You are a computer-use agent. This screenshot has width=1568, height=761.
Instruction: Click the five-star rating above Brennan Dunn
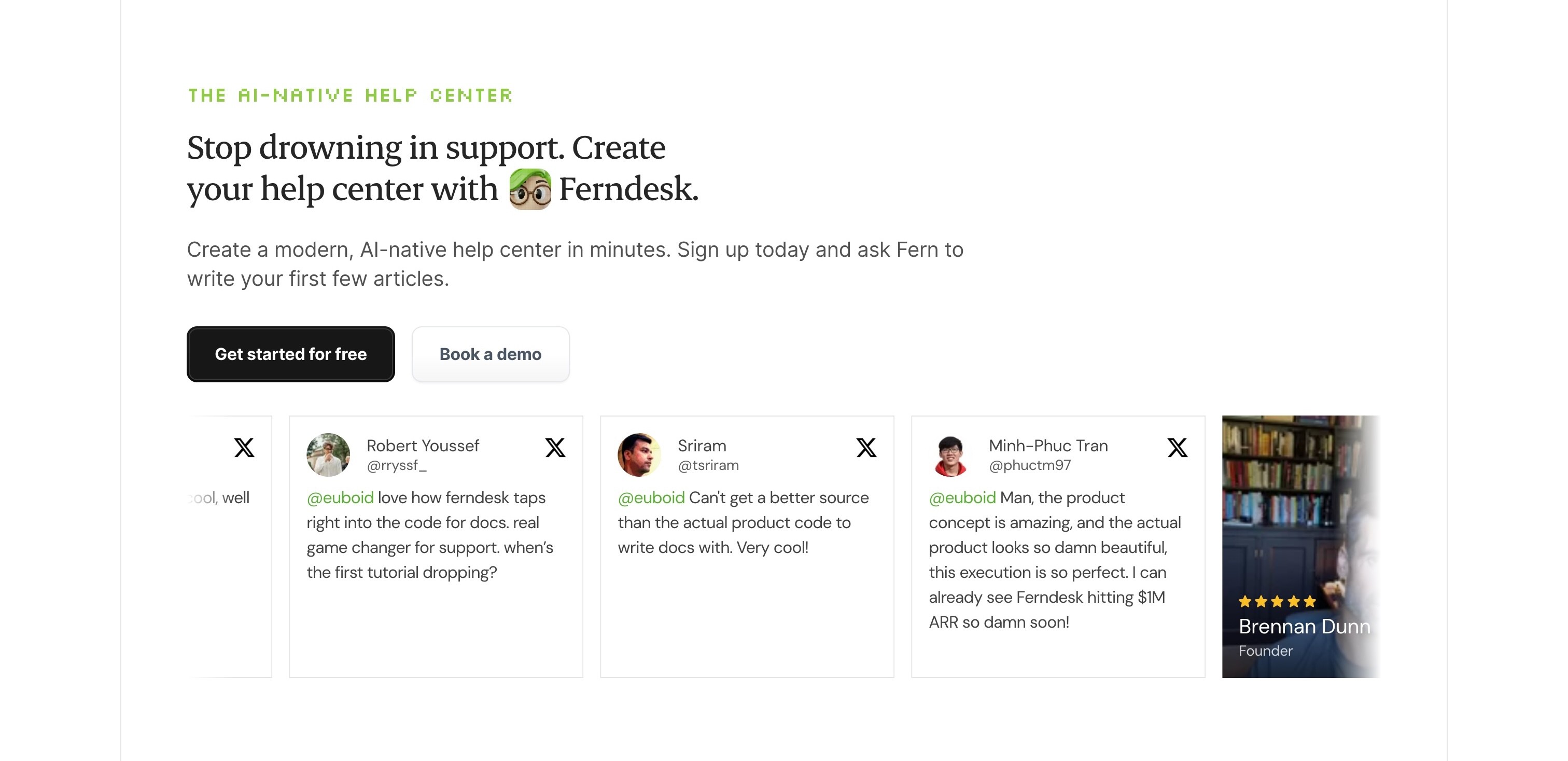[1277, 602]
